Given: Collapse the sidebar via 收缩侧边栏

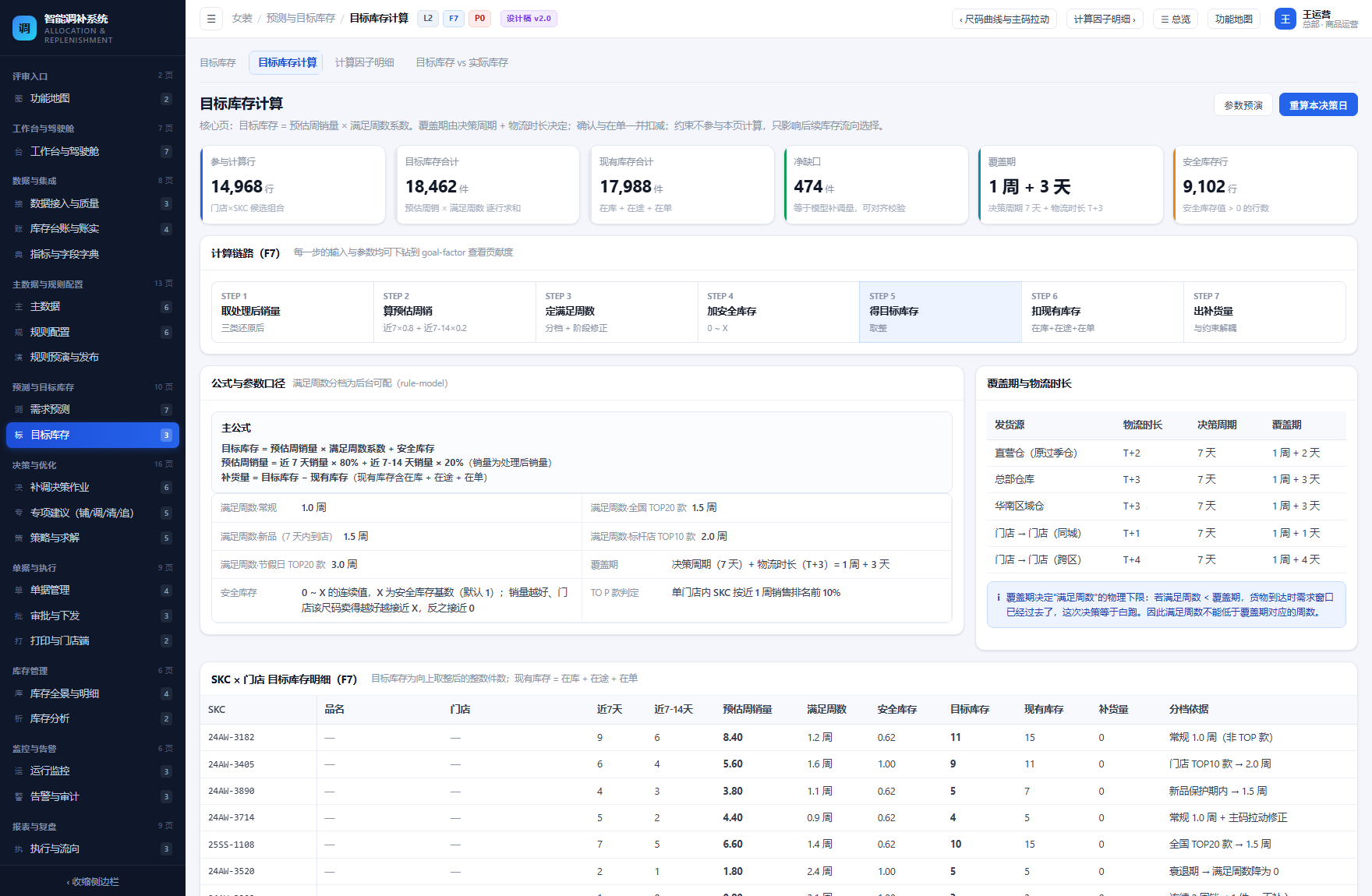Looking at the screenshot, I should 93,882.
